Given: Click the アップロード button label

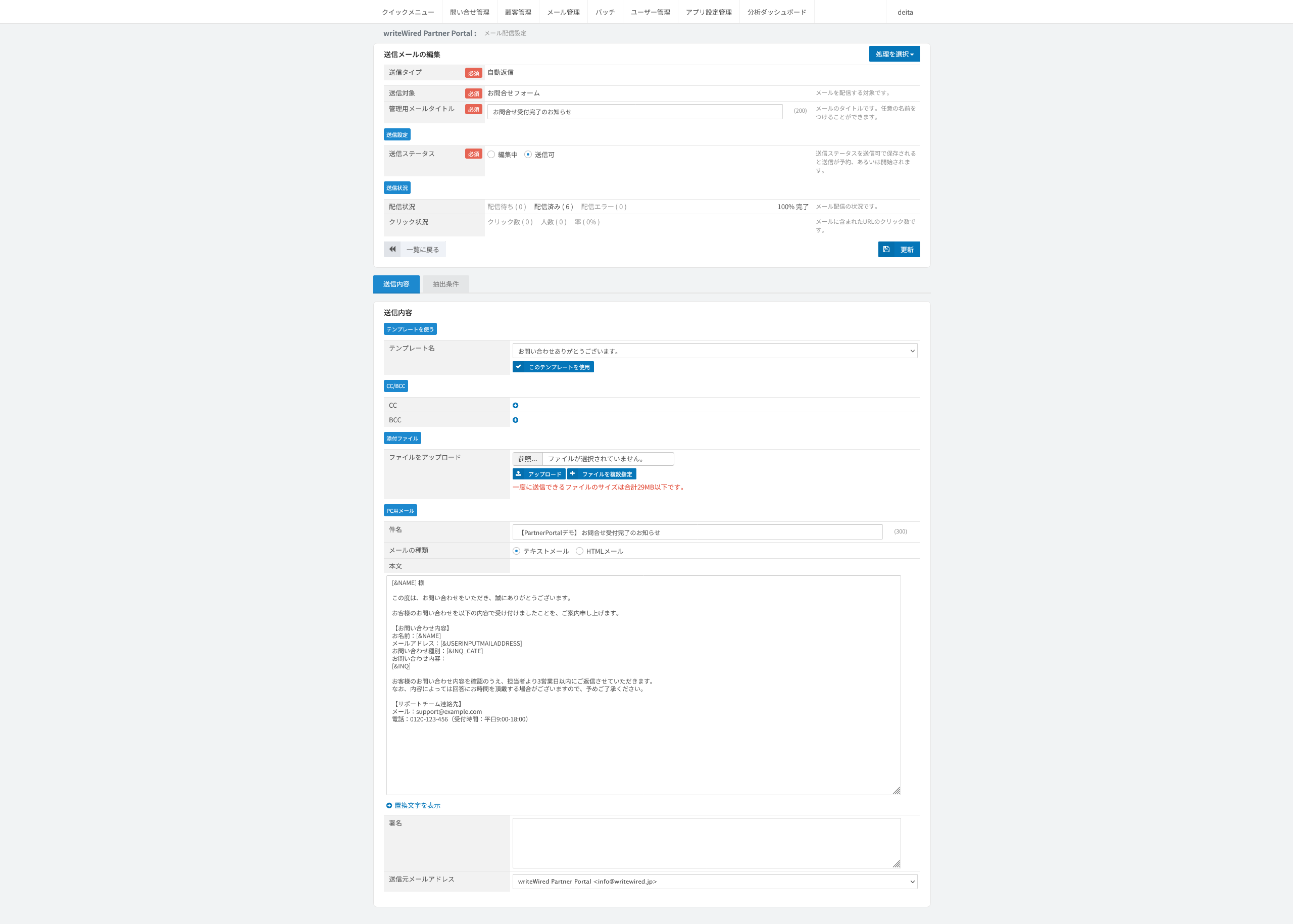Looking at the screenshot, I should [x=544, y=474].
